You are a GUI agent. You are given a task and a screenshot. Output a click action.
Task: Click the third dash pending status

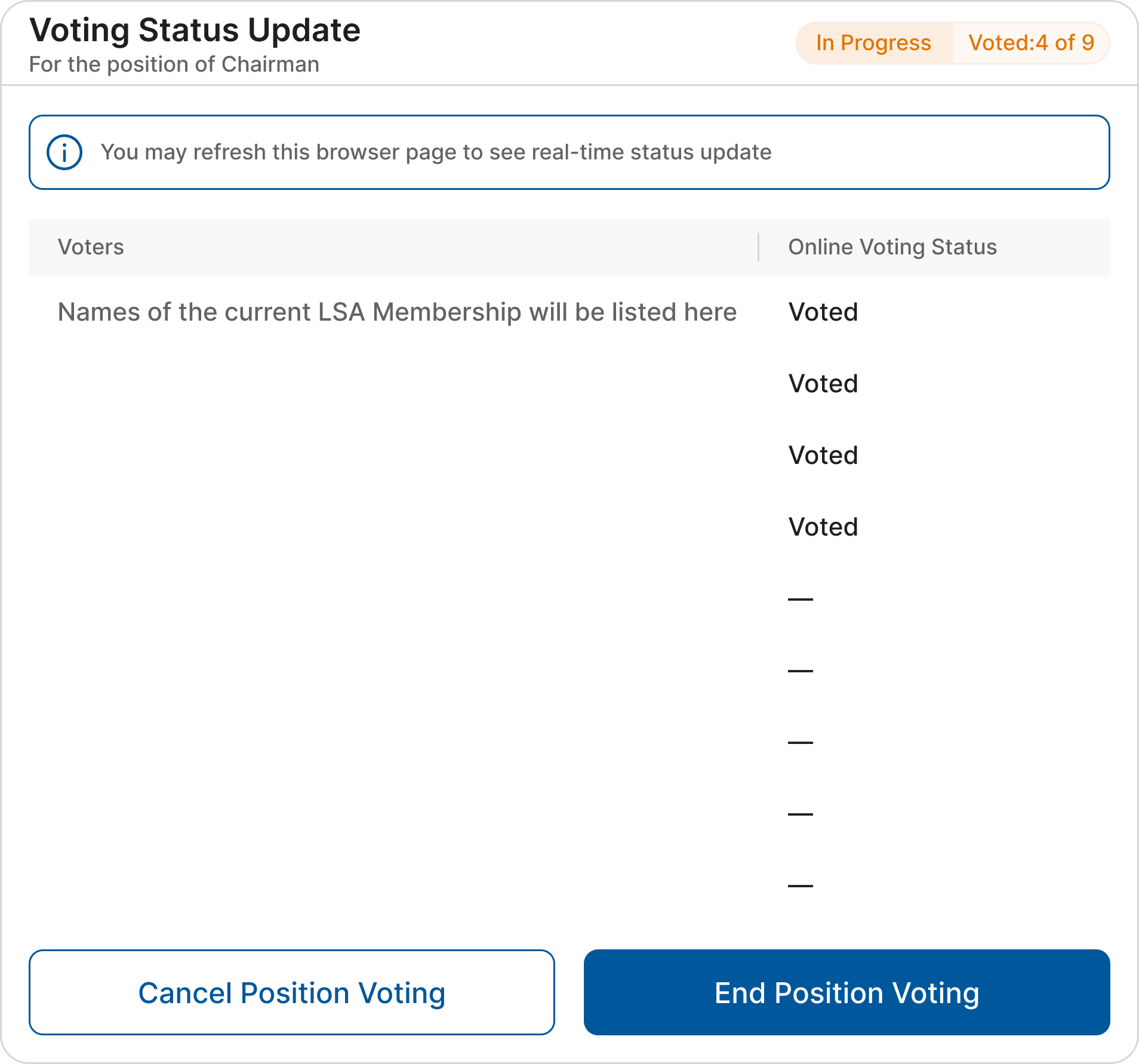point(801,742)
